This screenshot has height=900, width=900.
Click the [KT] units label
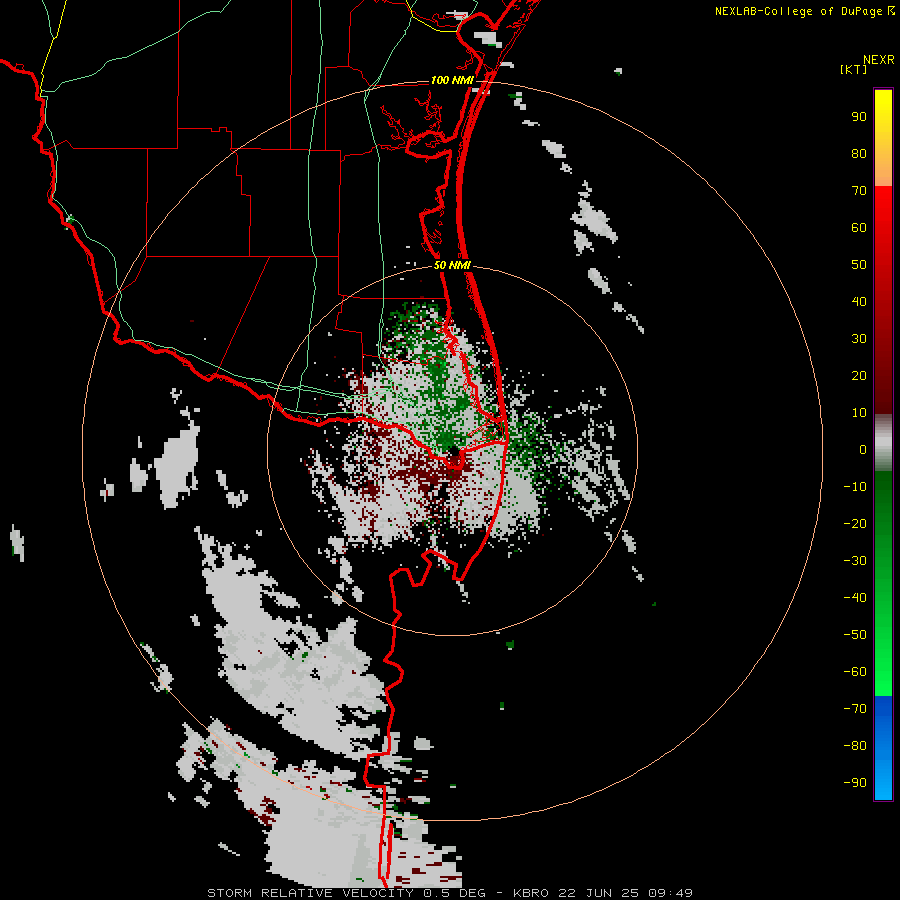(853, 69)
